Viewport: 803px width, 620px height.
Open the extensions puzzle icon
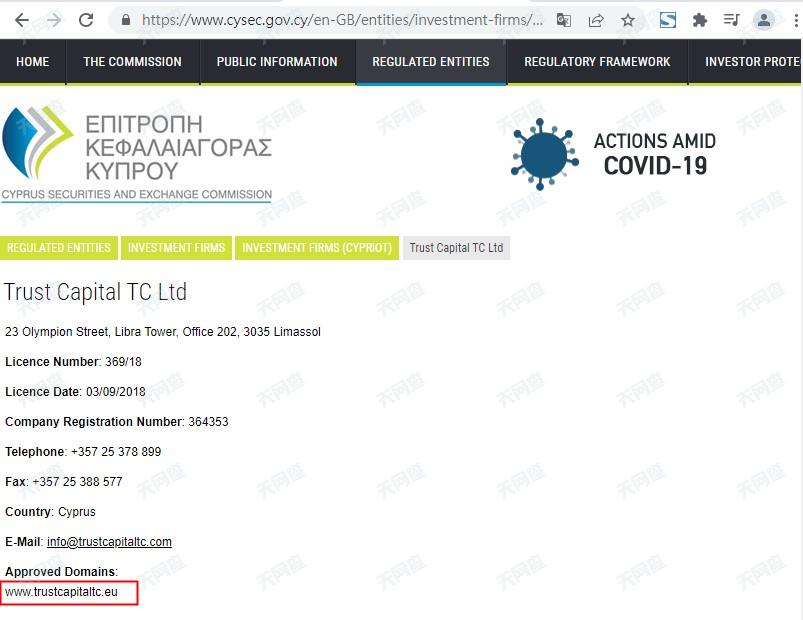(x=700, y=20)
